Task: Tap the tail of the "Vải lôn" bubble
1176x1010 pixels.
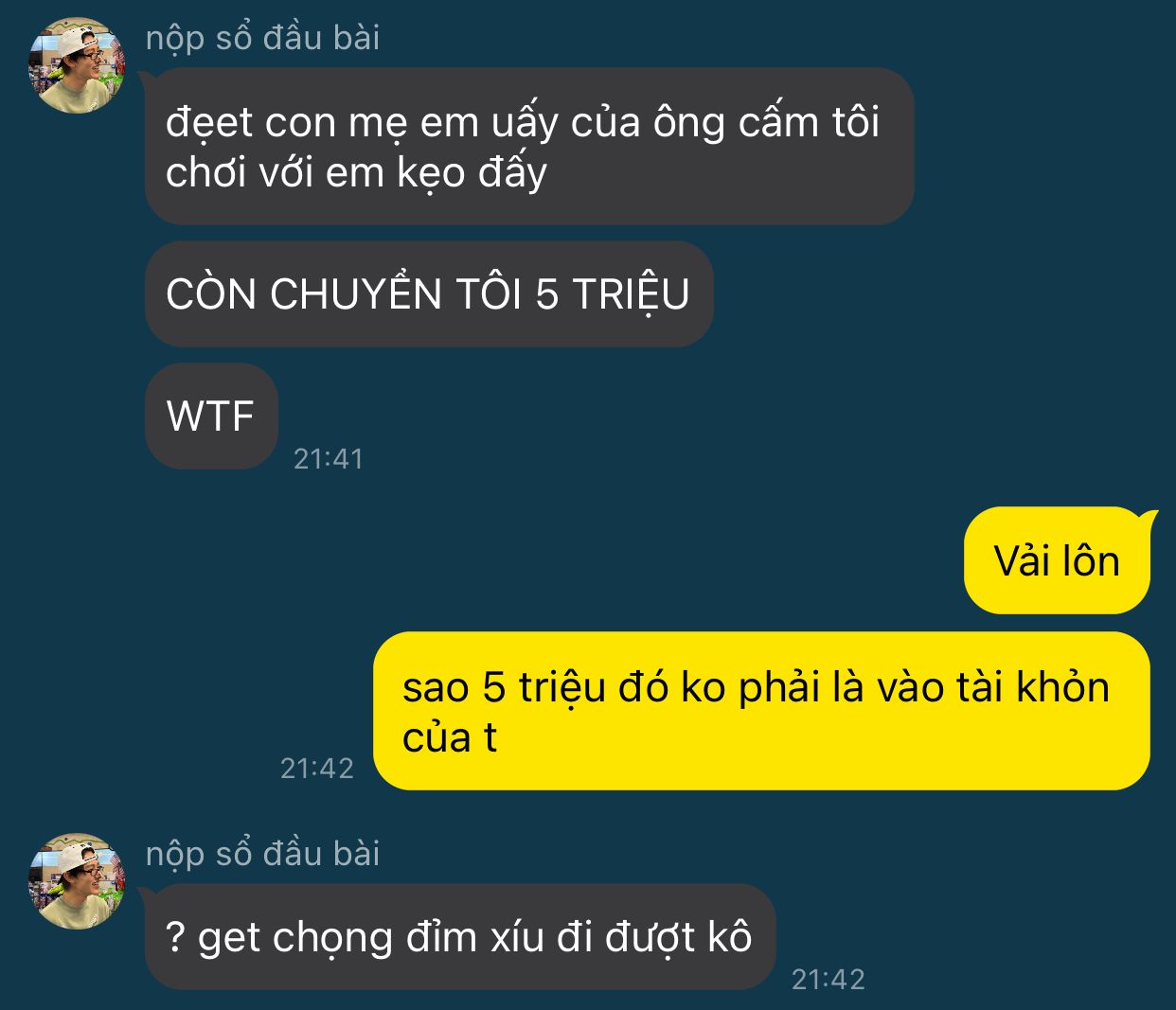Action: [x=1149, y=517]
